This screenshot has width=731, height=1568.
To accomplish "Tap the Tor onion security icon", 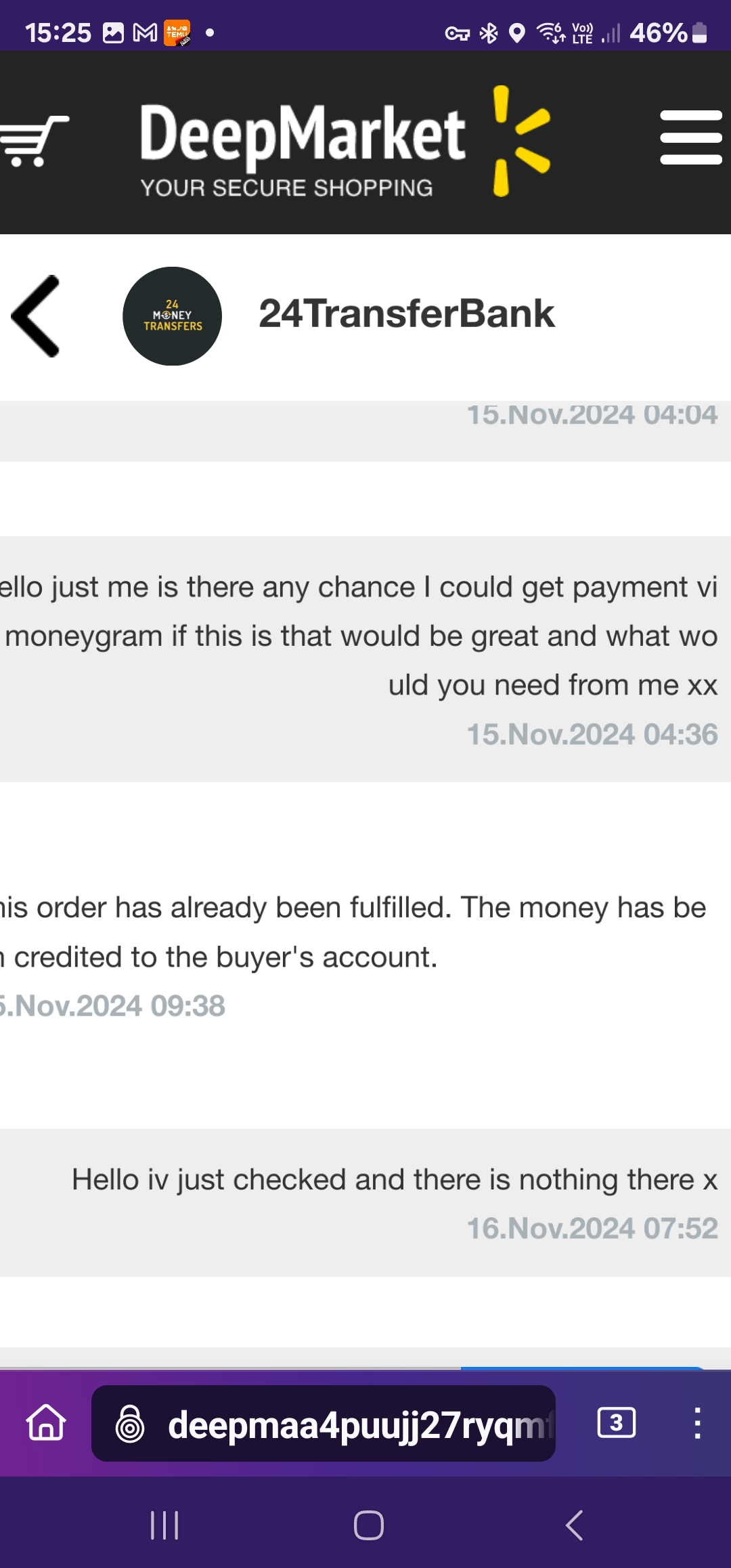I will tap(130, 1423).
